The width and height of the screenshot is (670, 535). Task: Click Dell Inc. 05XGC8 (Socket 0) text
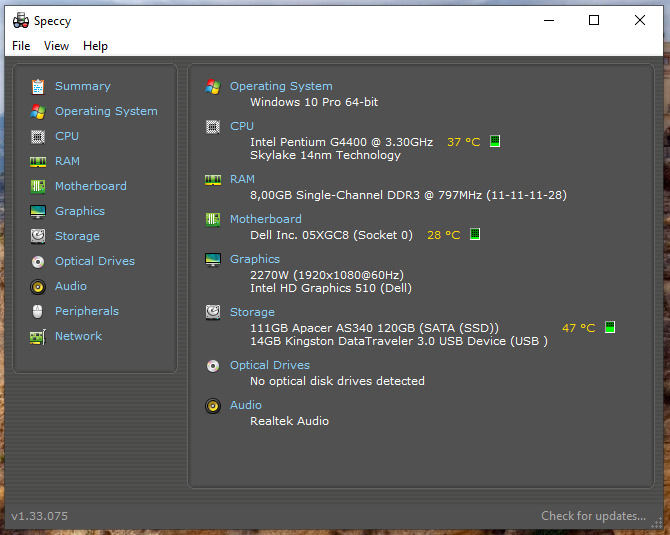click(331, 235)
